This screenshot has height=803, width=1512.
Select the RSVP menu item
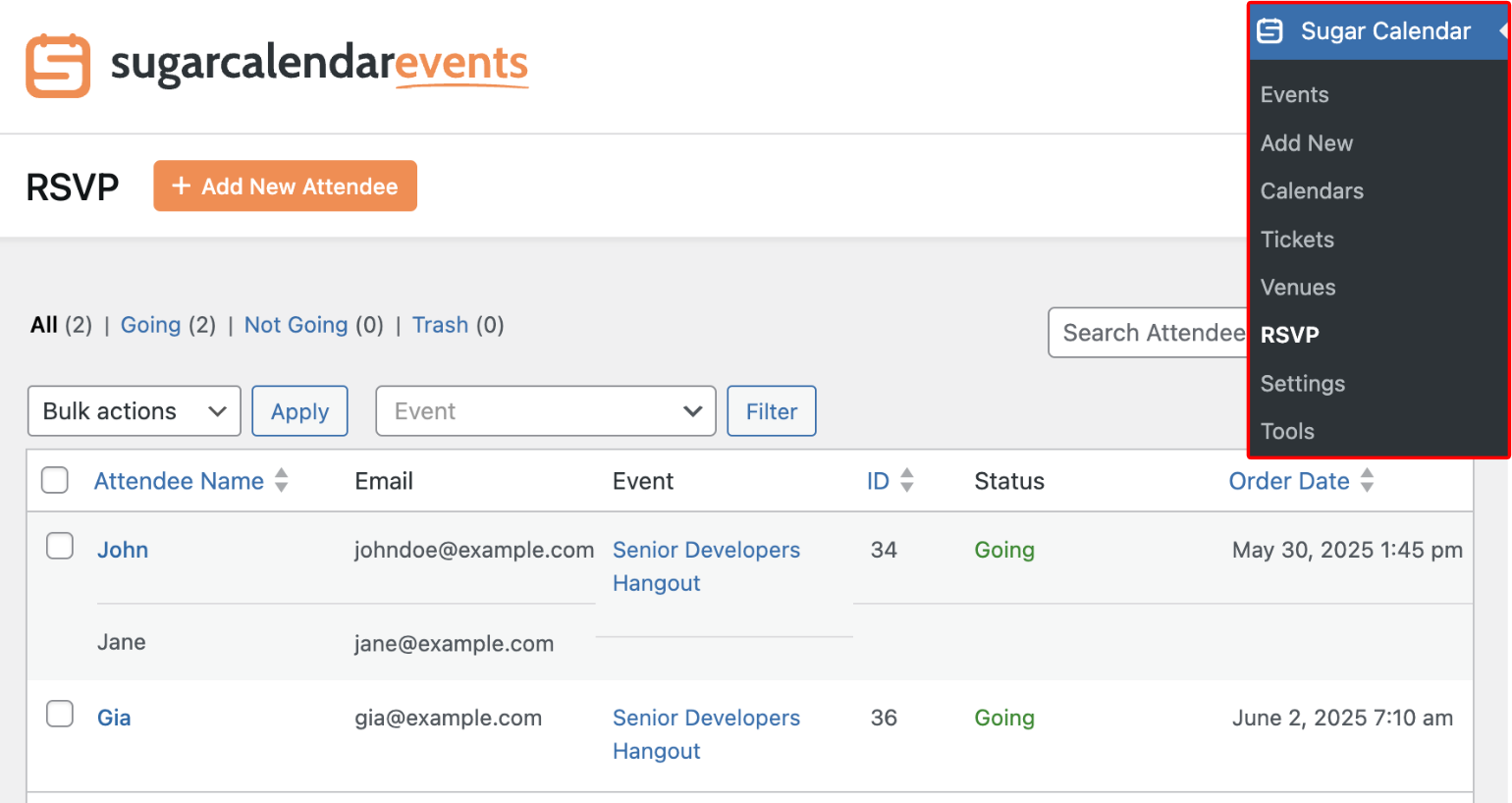coord(1289,335)
